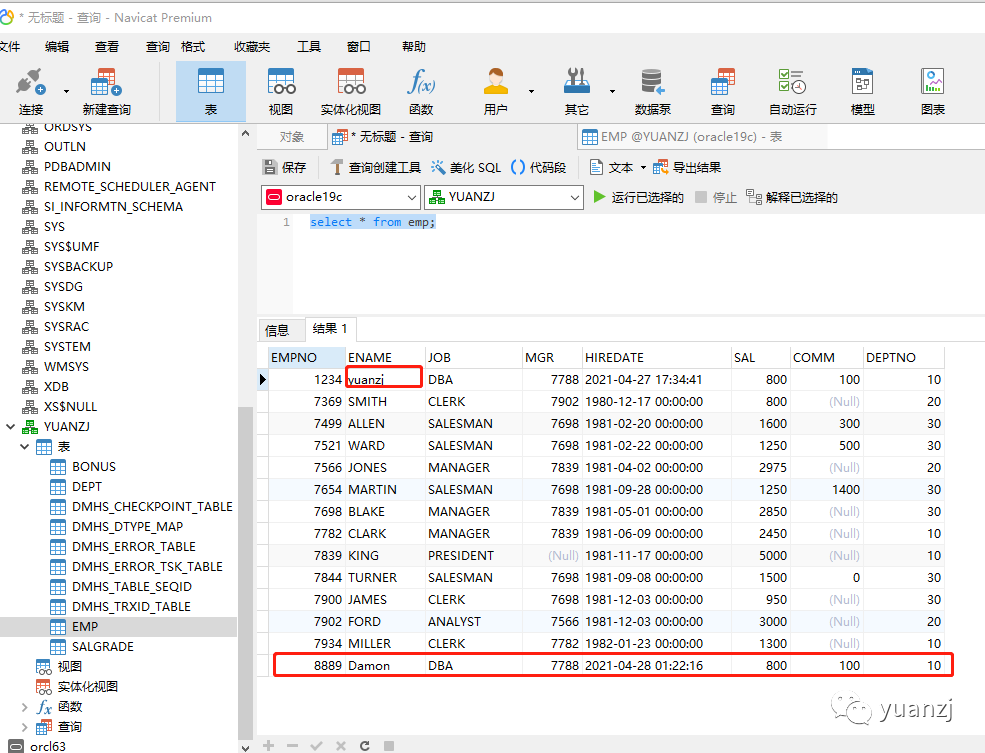
Task: Click refresh icon in result bottom bar
Action: (x=365, y=745)
